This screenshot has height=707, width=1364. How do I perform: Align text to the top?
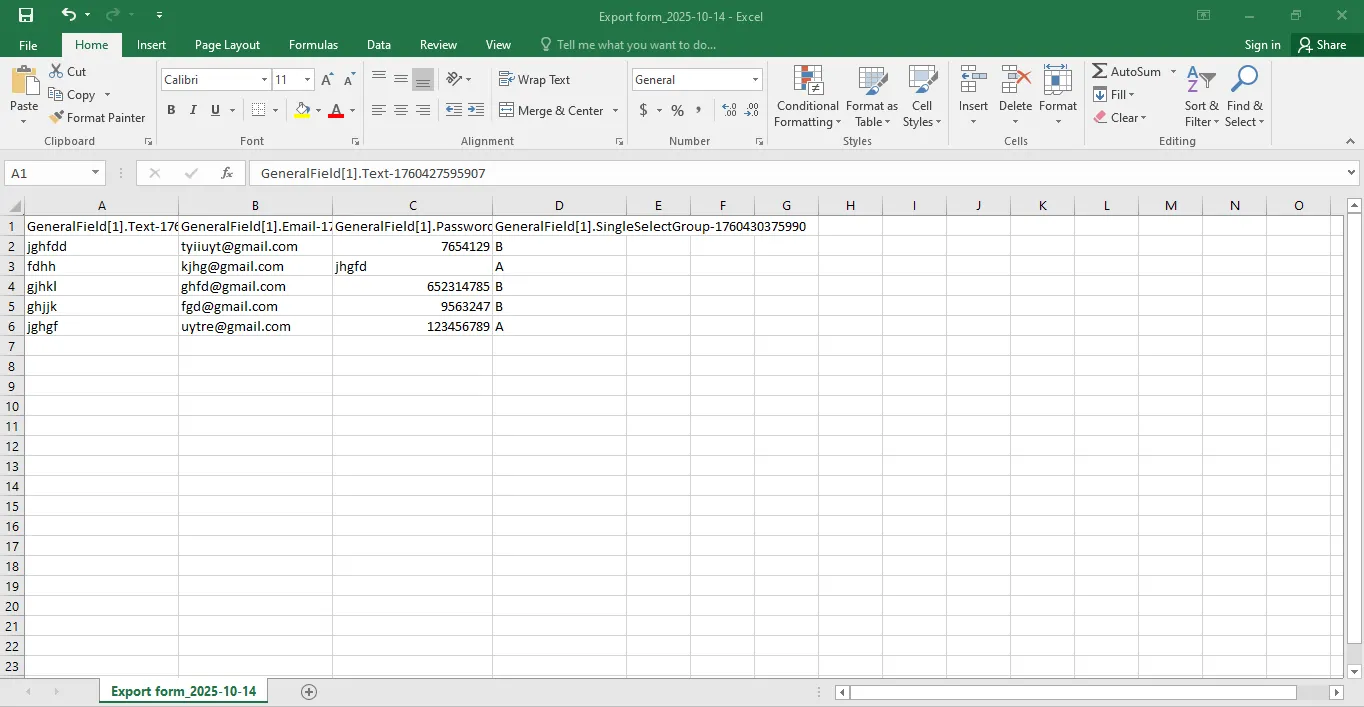(x=379, y=79)
